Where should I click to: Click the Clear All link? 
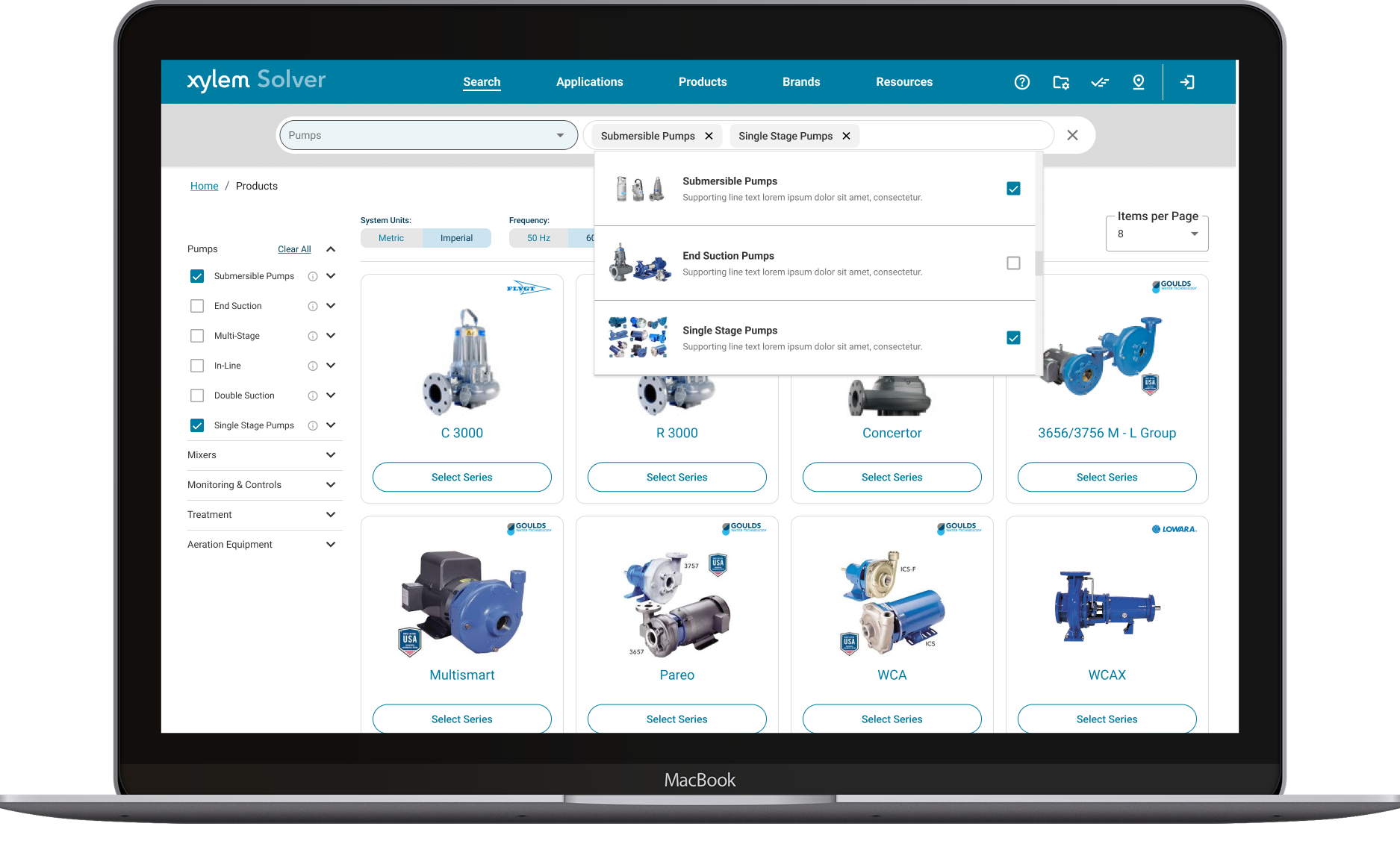[x=294, y=249]
